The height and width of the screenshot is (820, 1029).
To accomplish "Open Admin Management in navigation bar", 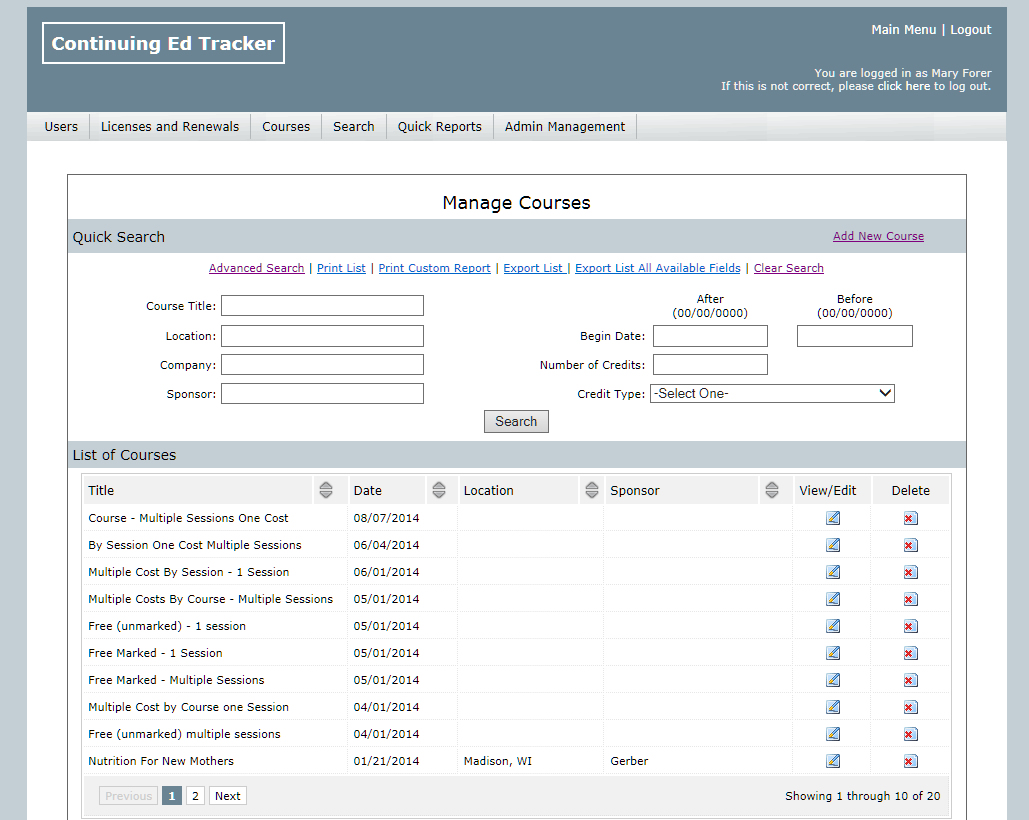I will point(564,127).
